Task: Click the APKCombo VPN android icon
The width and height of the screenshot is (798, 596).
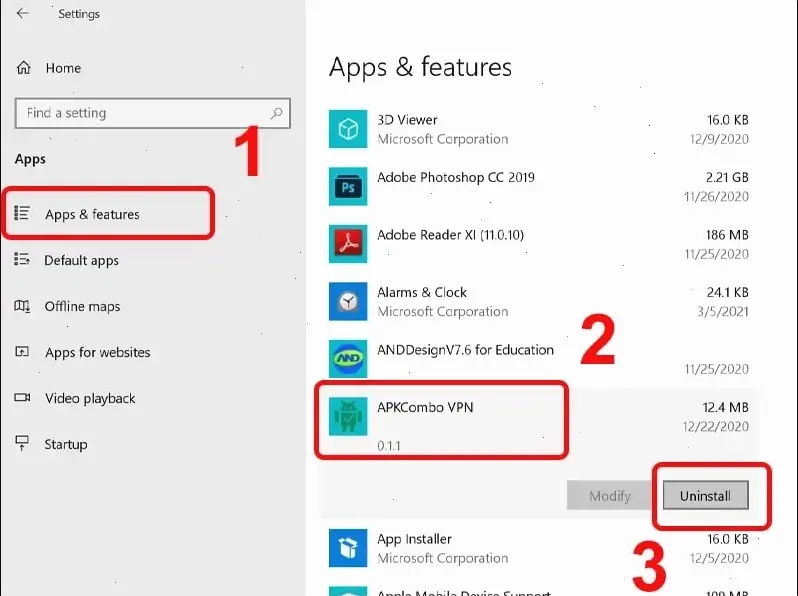Action: (x=348, y=416)
